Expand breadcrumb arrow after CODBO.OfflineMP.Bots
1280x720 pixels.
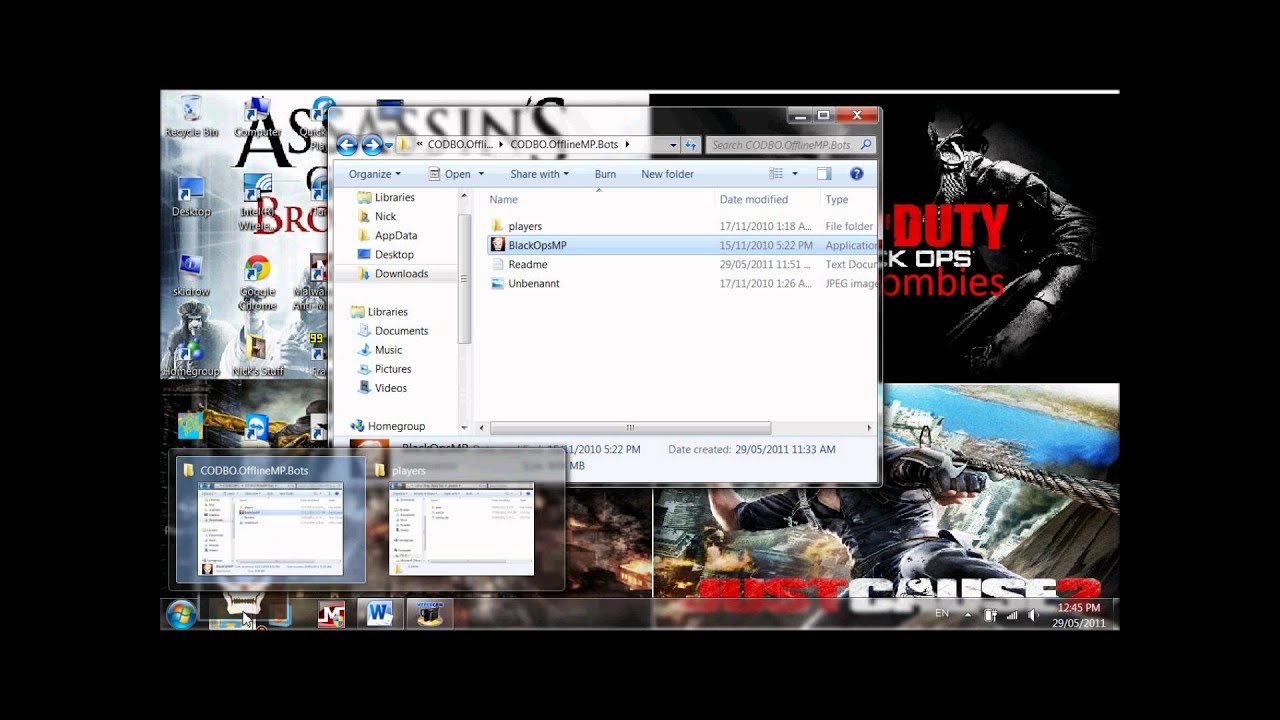coord(628,145)
